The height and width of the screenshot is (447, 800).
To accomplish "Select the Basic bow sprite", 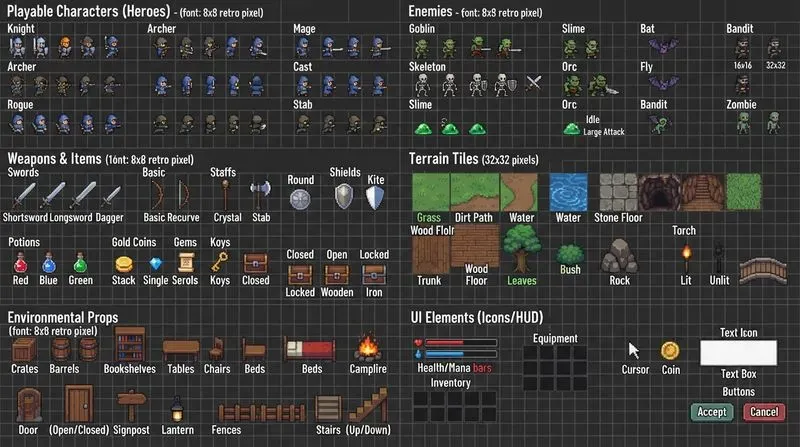I will 158,195.
